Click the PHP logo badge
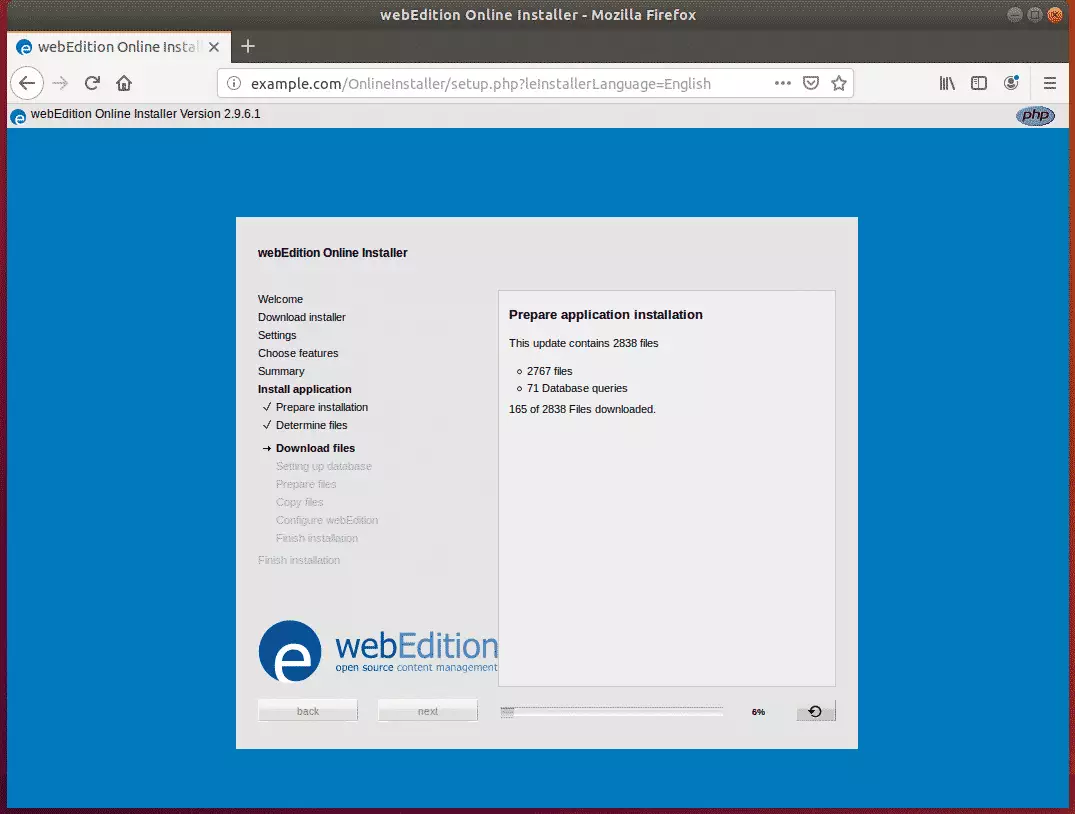 (1035, 115)
